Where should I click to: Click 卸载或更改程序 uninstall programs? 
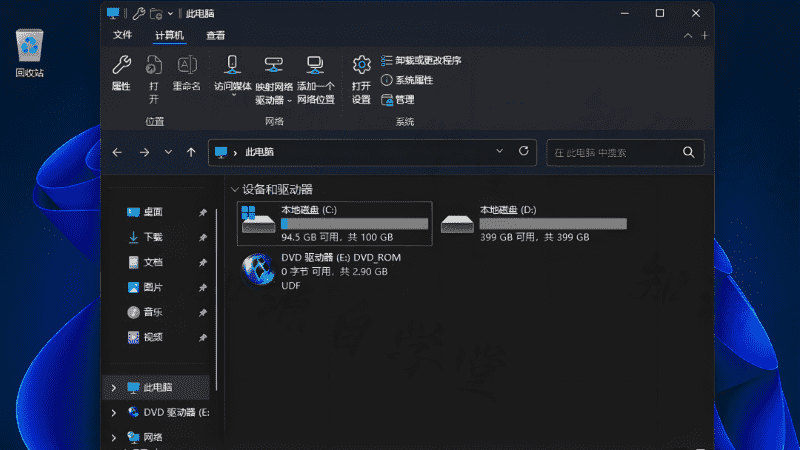421,61
